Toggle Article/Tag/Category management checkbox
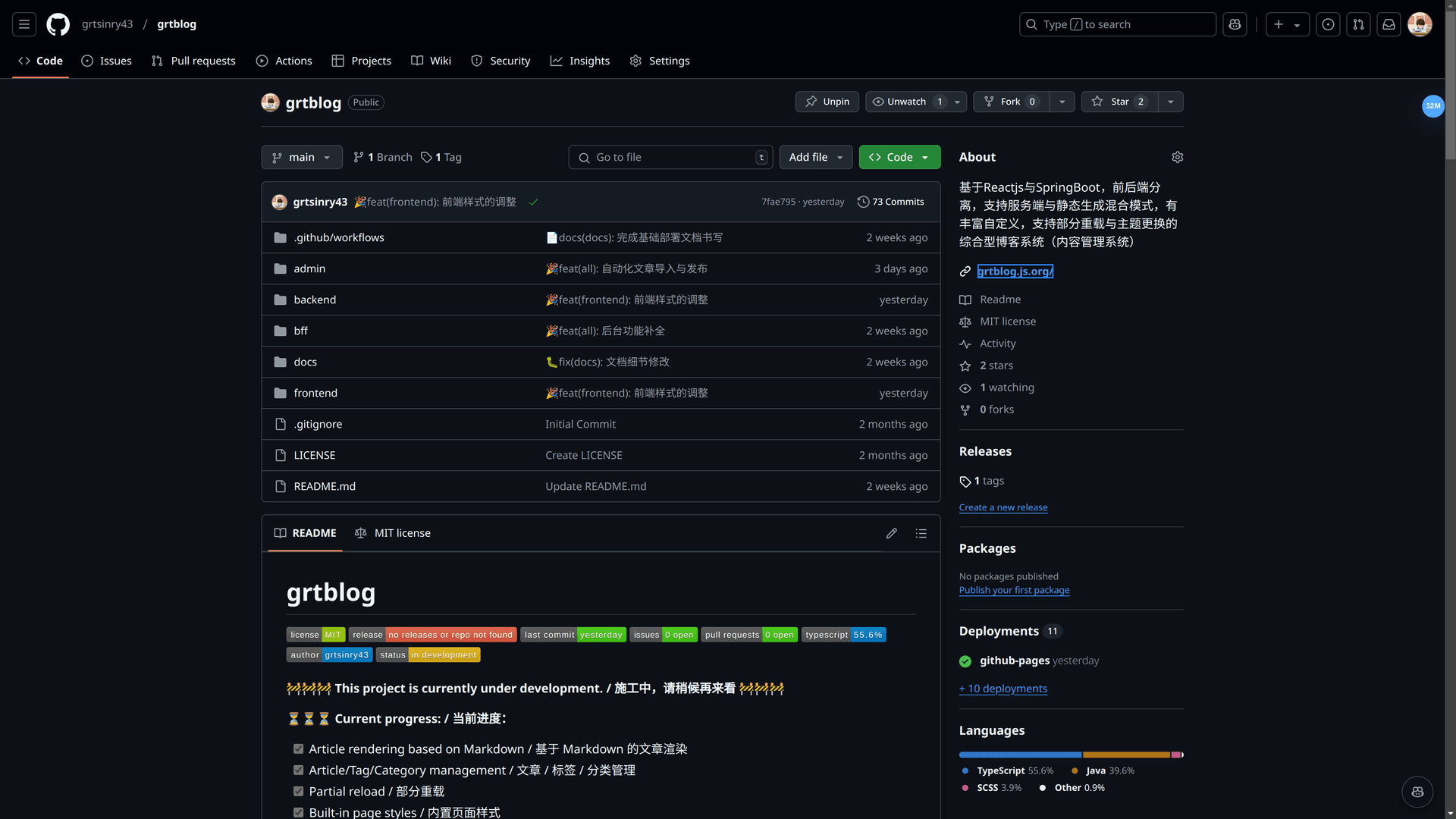1456x819 pixels. [299, 770]
